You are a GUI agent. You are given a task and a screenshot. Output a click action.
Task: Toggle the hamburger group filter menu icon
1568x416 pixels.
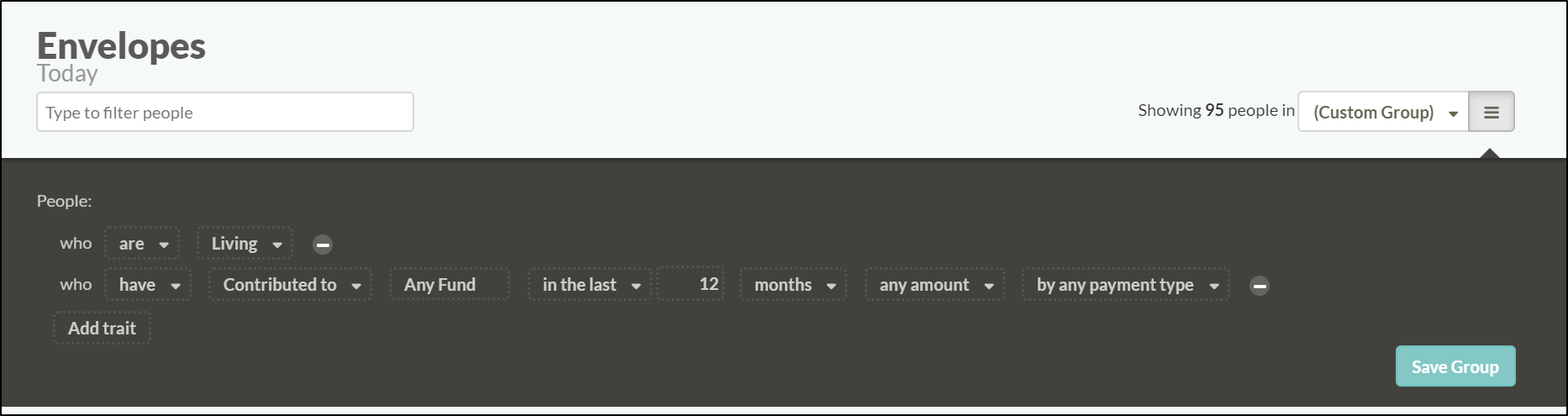point(1492,112)
